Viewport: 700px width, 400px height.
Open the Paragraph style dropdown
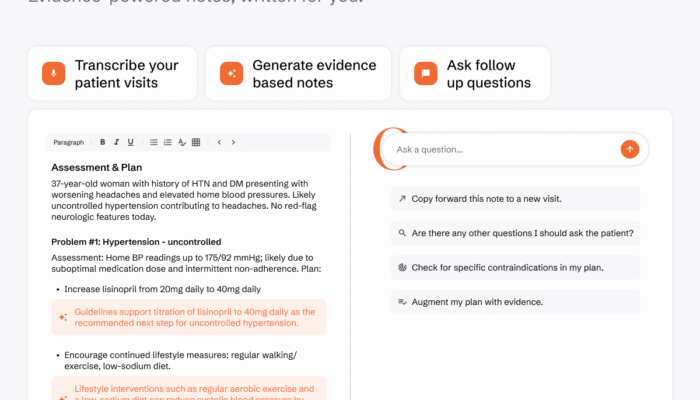(69, 142)
